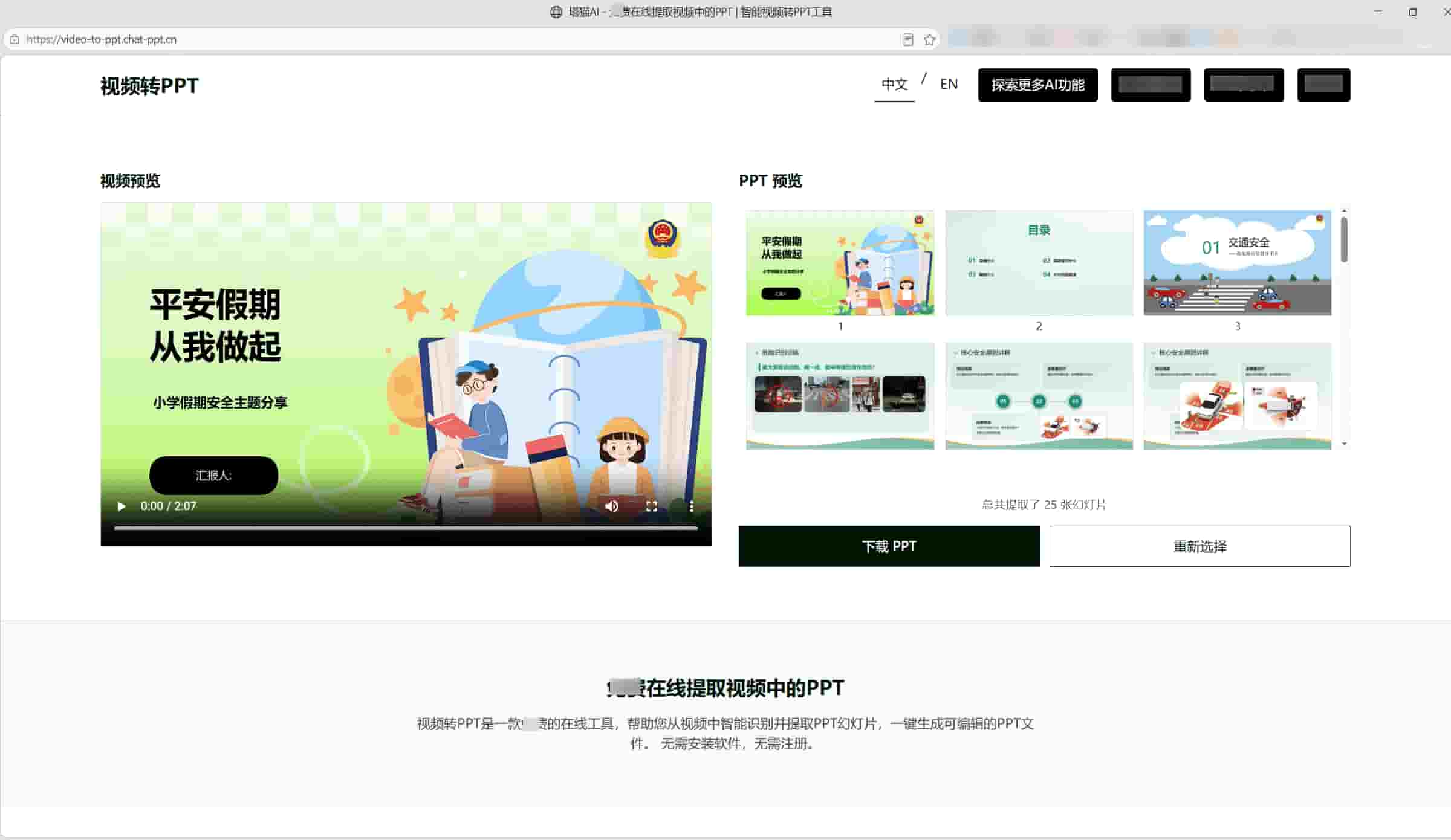The width and height of the screenshot is (1451, 840).
Task: Restore down the browser window
Action: pos(1412,11)
